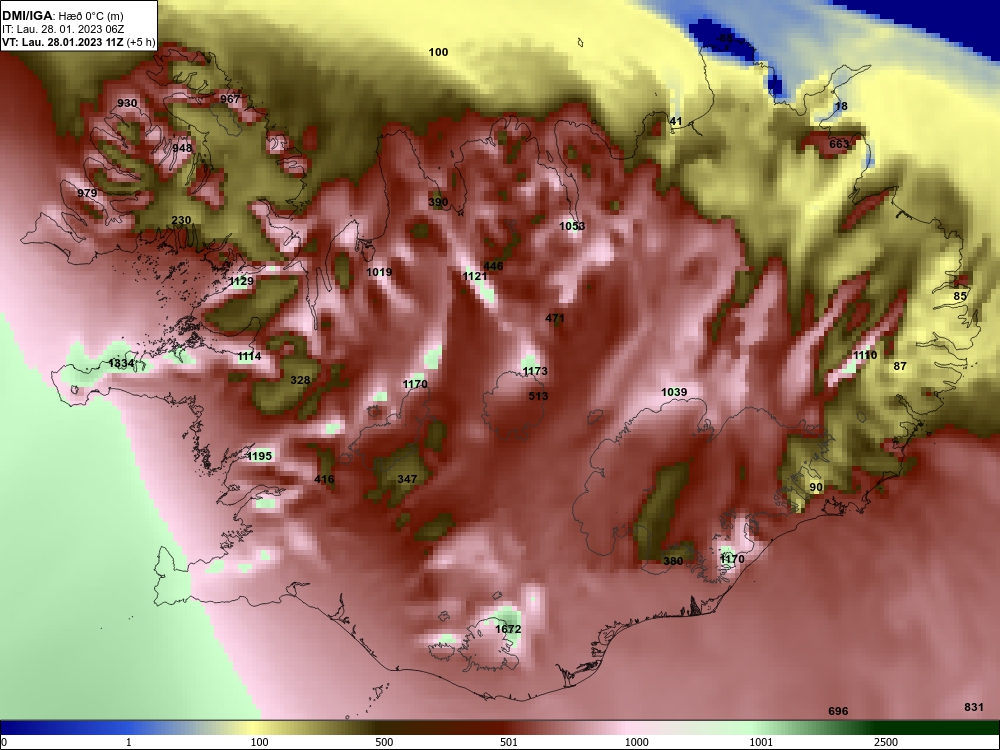Click the 446 map label
Viewport: 1000px width, 750px height.
[x=493, y=266]
